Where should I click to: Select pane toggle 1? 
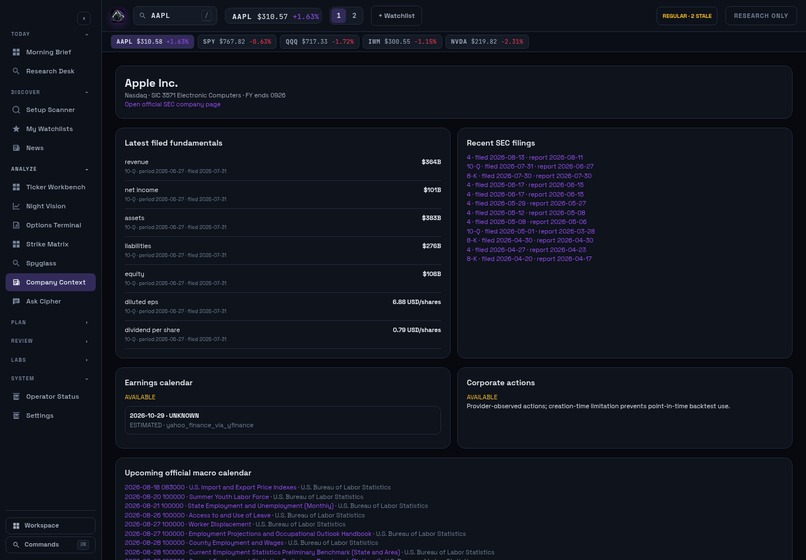[x=338, y=16]
